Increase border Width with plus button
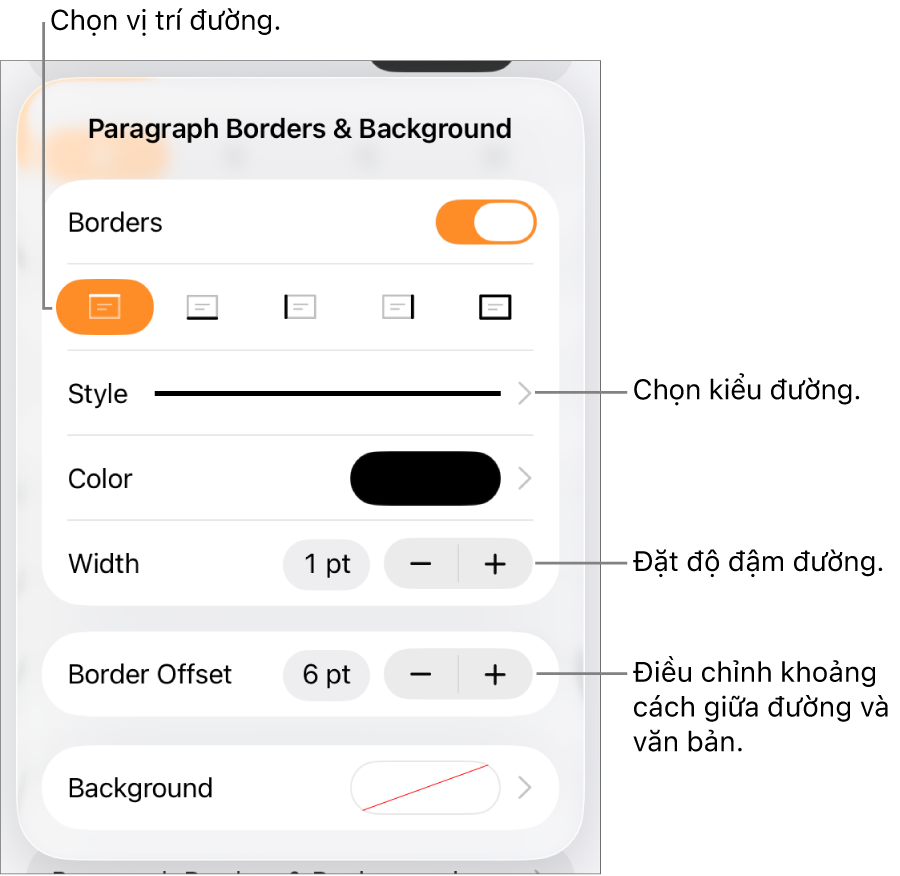This screenshot has height=876, width=900. 495,564
